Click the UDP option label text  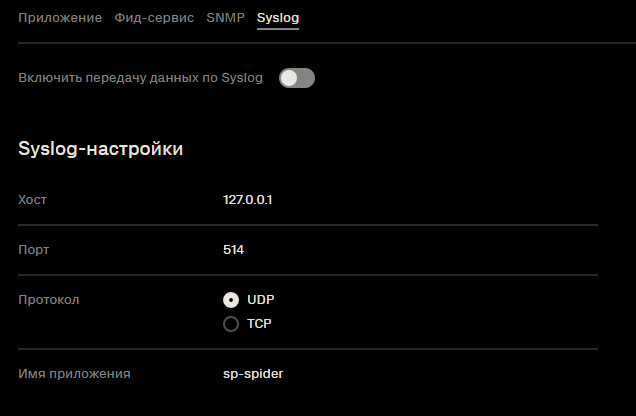[261, 300]
